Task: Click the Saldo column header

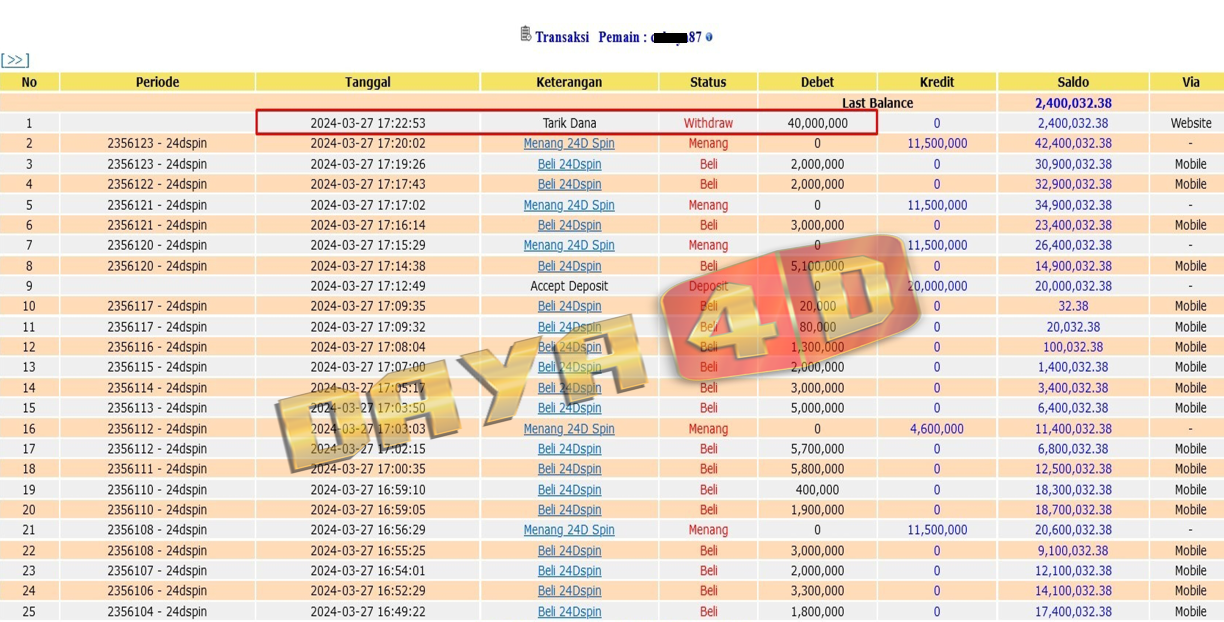Action: point(1073,82)
